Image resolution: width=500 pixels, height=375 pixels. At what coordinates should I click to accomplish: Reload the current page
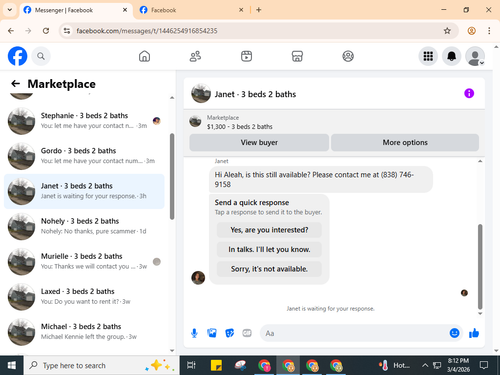(46, 31)
